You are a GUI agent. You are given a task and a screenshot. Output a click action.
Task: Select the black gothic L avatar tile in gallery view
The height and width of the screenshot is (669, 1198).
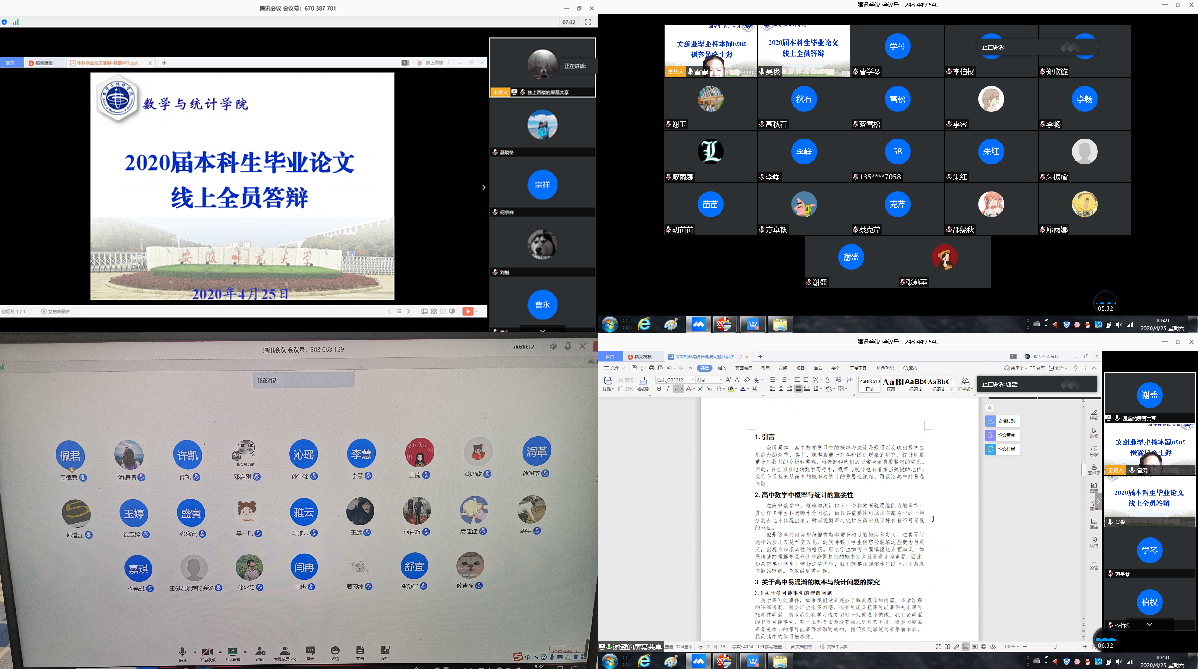point(711,151)
